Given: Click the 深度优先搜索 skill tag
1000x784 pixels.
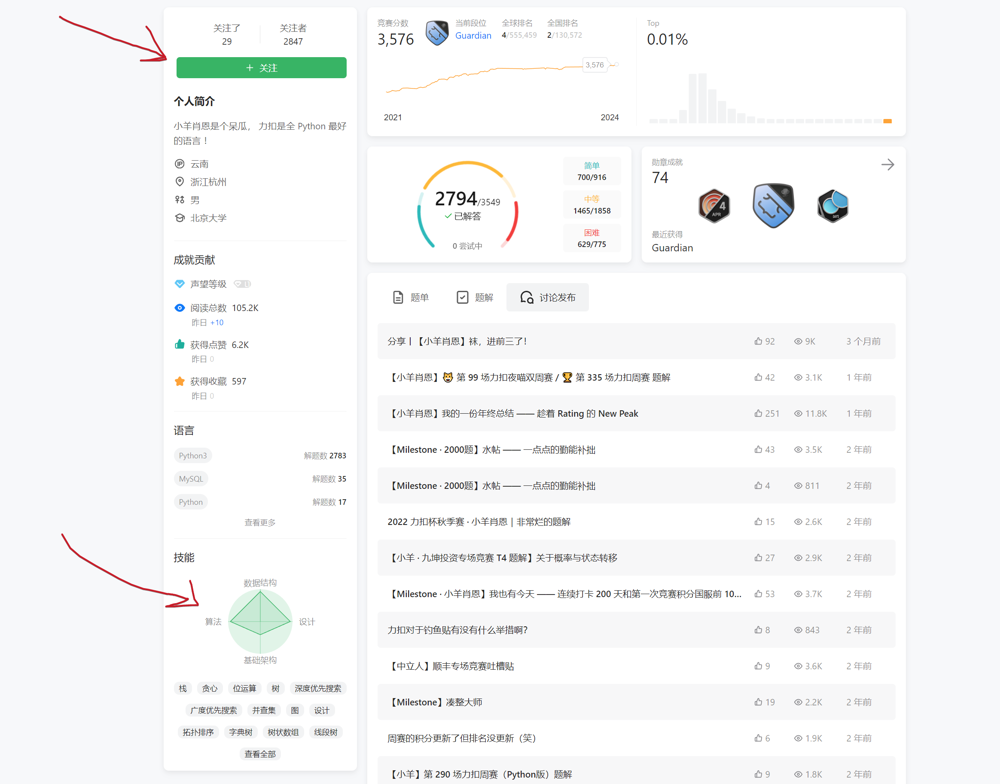Looking at the screenshot, I should pos(318,688).
